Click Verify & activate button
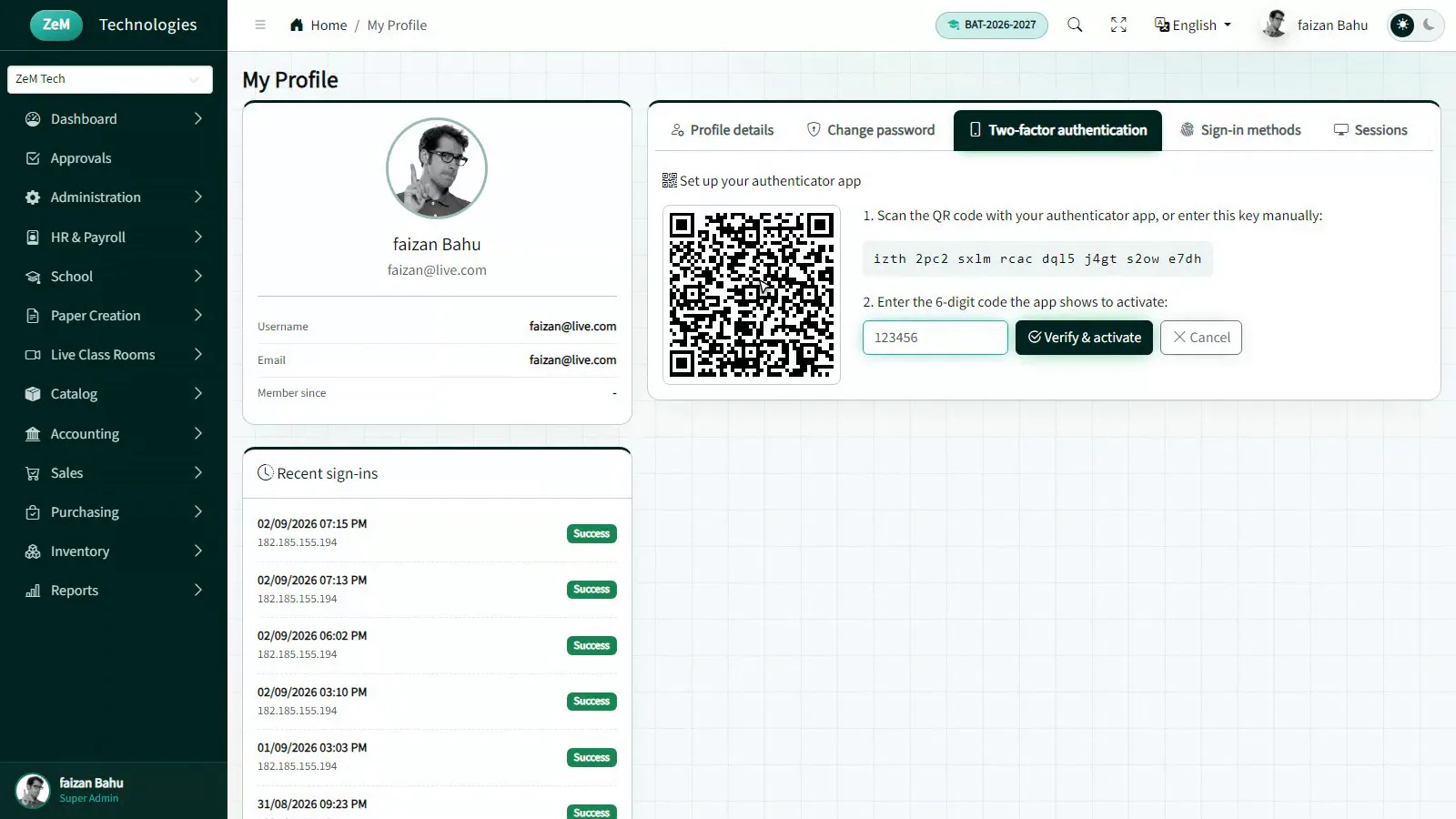Screen dimensions: 1456x819 coord(1084,338)
